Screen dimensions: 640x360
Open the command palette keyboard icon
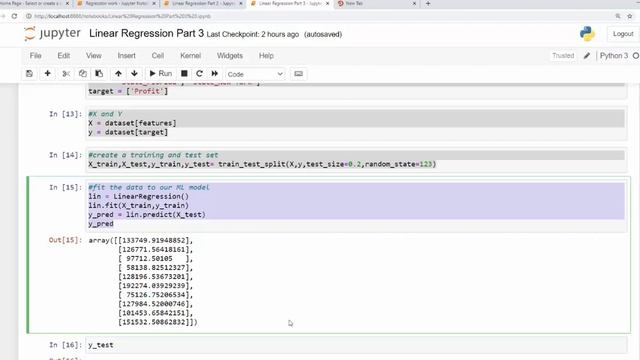click(298, 74)
